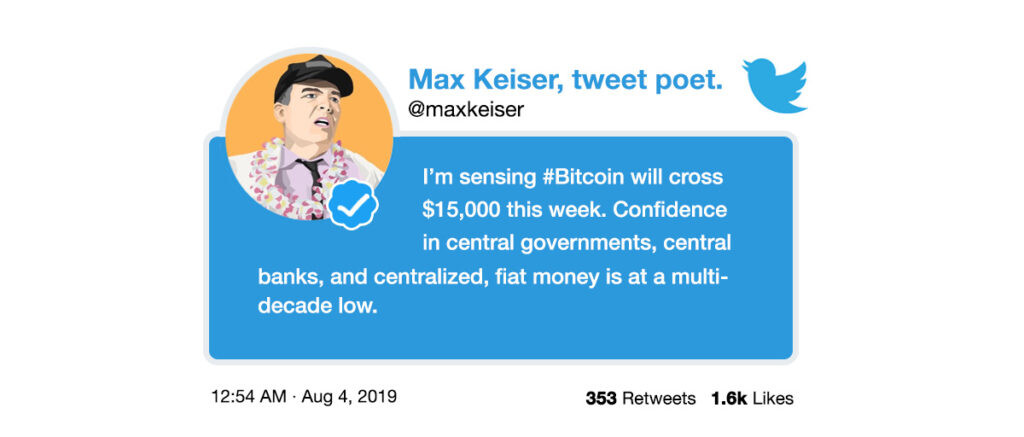Click the words multi-decade low

click(492, 292)
